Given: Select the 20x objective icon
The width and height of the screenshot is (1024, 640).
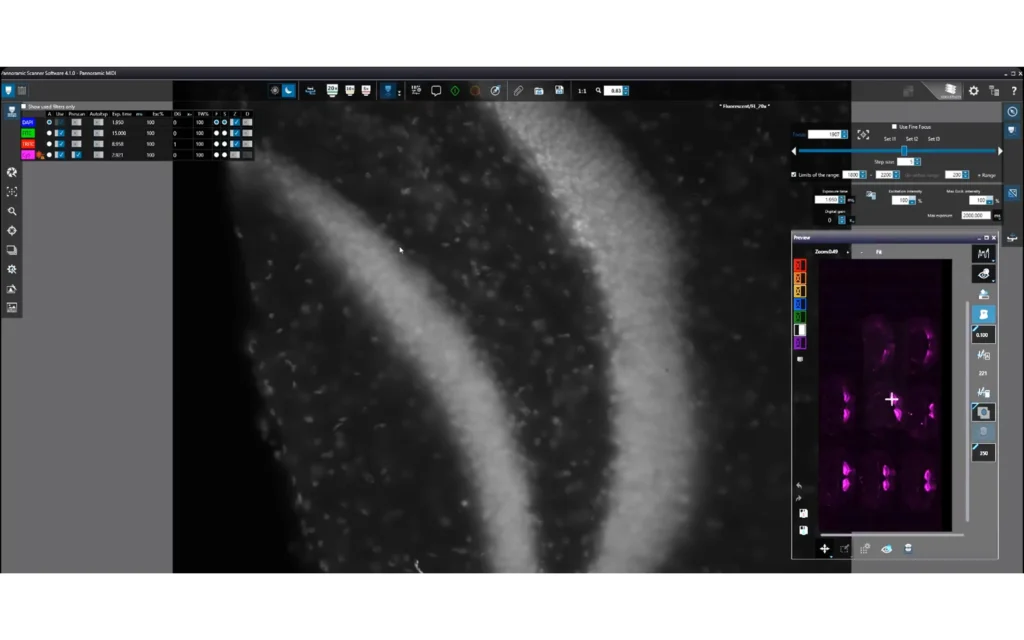Looking at the screenshot, I should (330, 90).
